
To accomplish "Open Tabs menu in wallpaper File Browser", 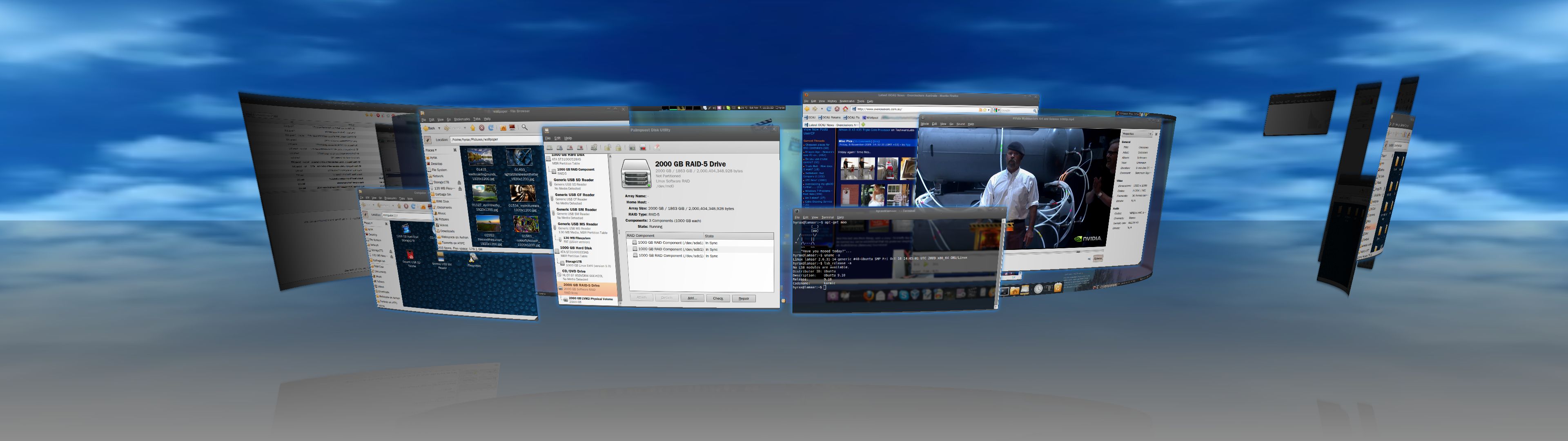I will [x=477, y=119].
